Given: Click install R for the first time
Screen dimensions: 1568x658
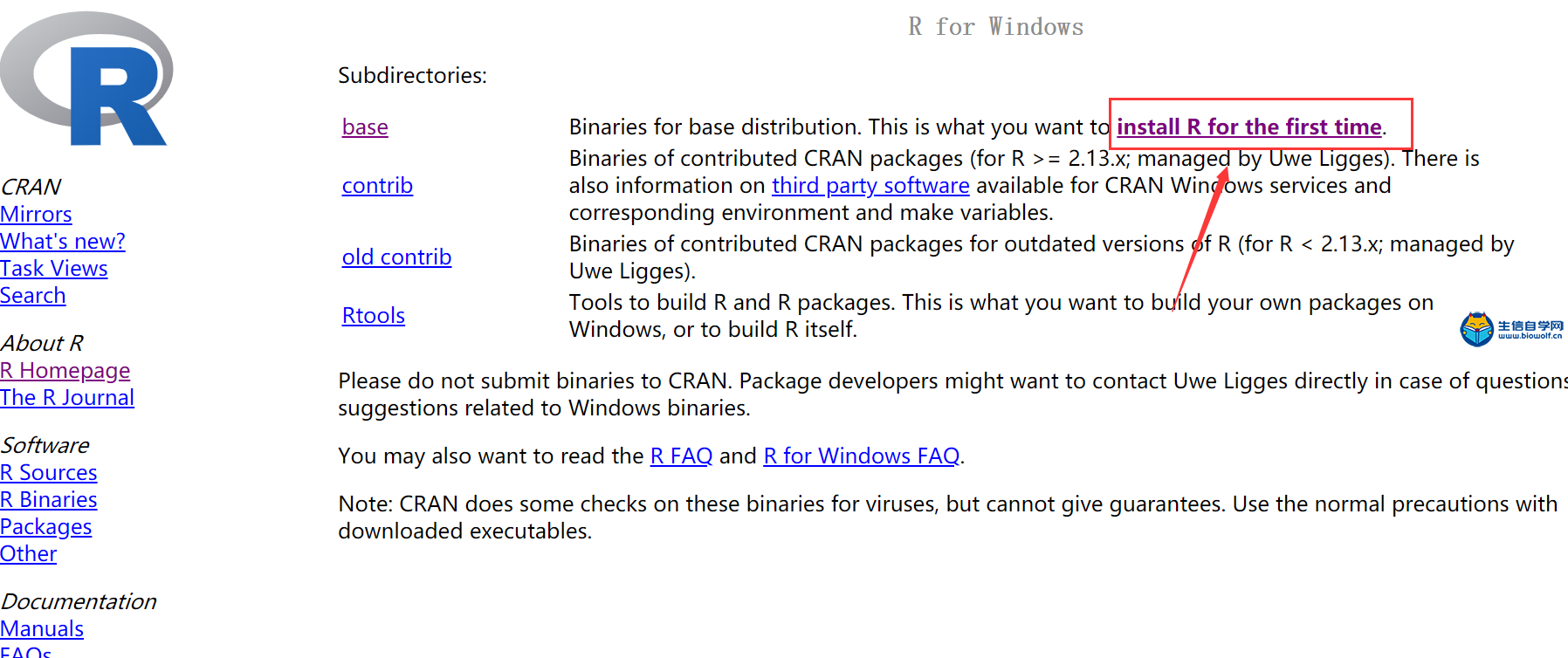Looking at the screenshot, I should tap(1249, 127).
